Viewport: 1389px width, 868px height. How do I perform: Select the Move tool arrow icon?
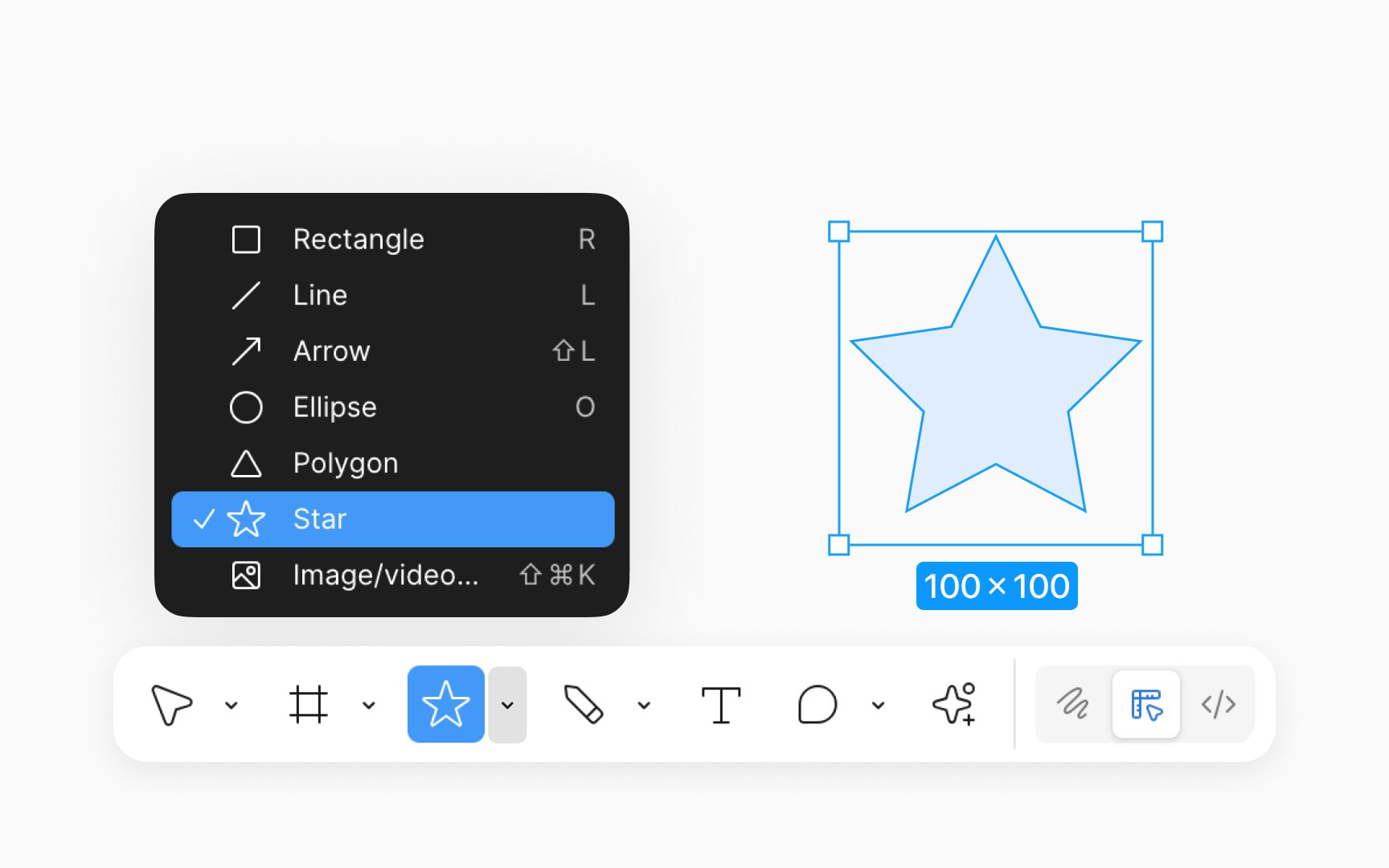point(171,705)
